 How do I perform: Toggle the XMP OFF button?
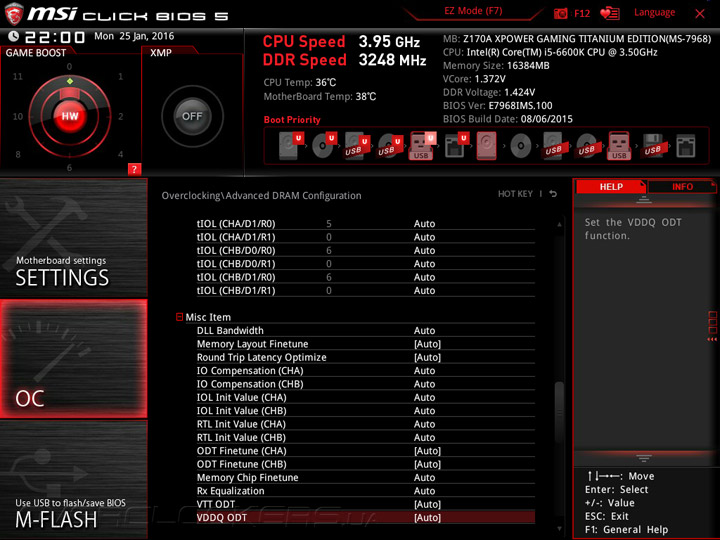(x=192, y=116)
